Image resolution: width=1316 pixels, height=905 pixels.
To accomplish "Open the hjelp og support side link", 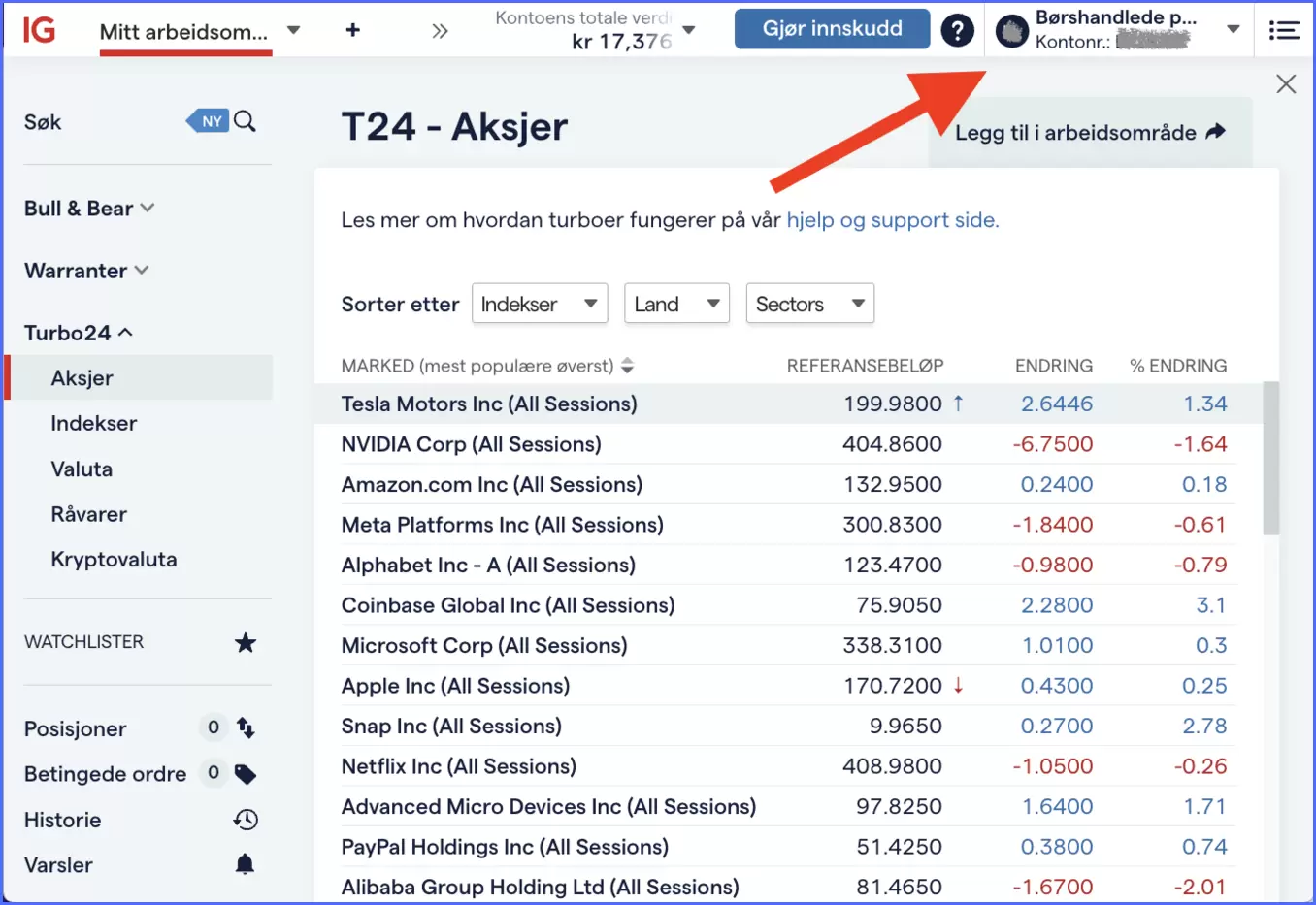I will (x=892, y=220).
